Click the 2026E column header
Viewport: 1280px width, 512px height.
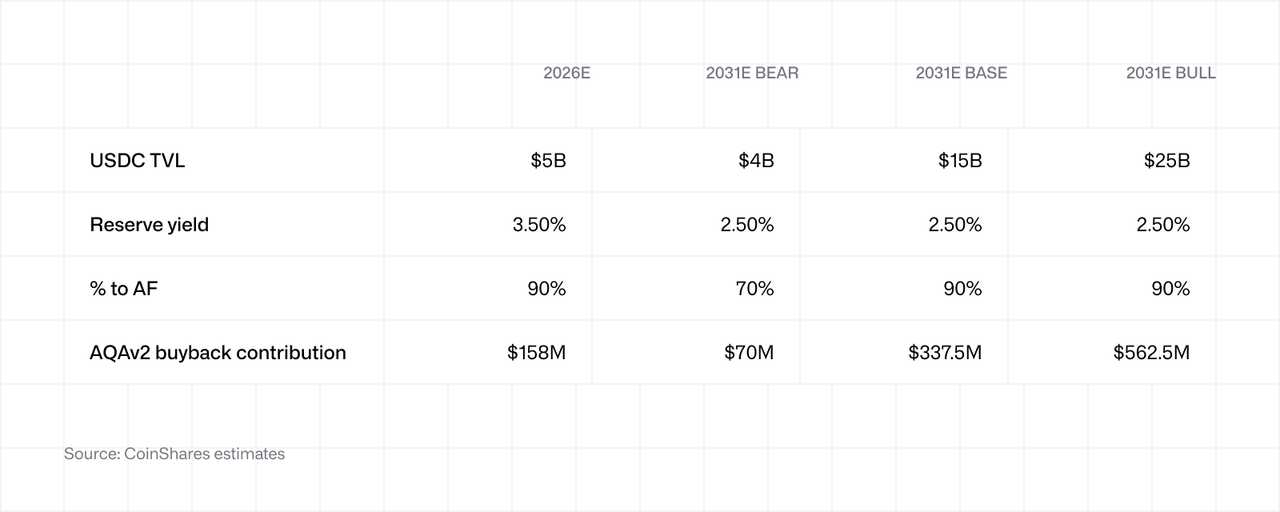567,73
